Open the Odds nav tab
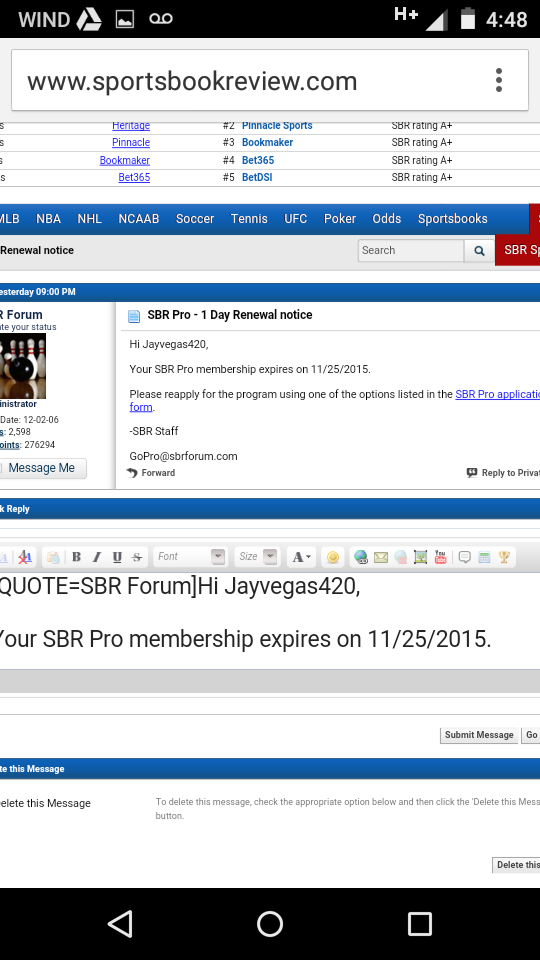The height and width of the screenshot is (960, 540). [x=387, y=219]
